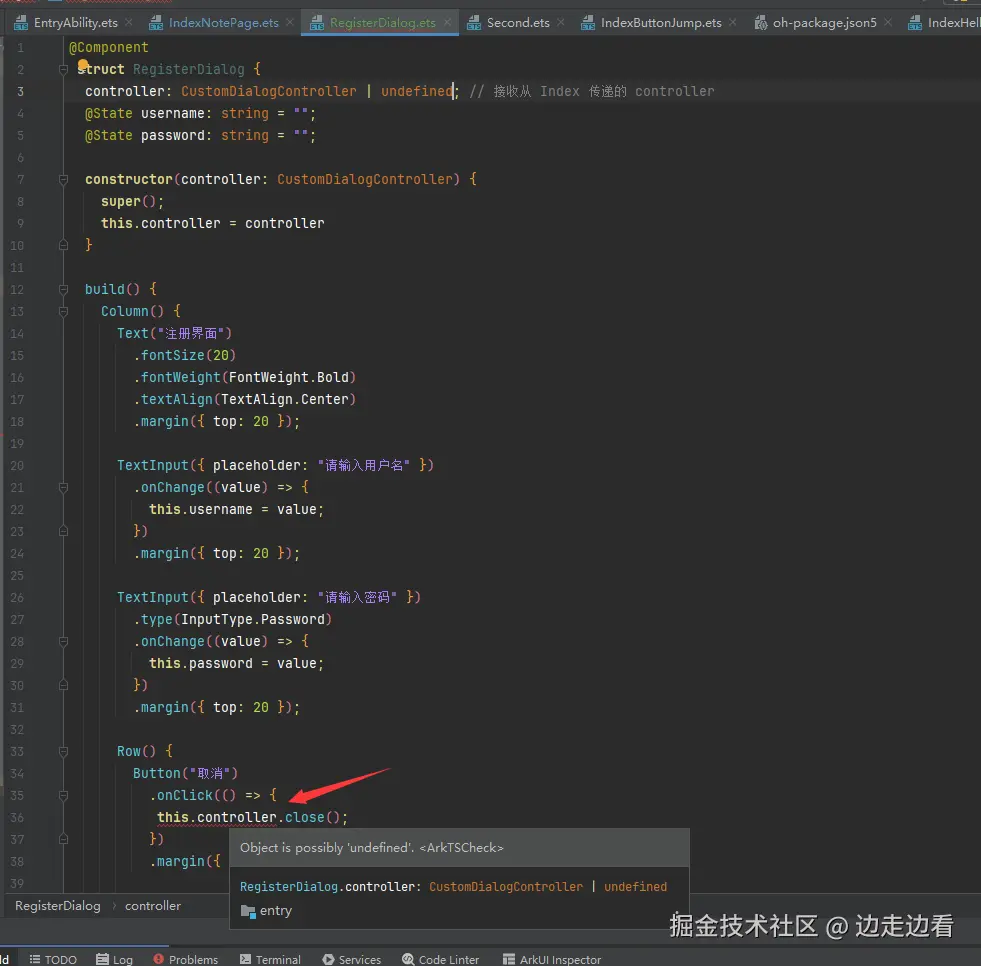Click the @State username declaration

(200, 113)
